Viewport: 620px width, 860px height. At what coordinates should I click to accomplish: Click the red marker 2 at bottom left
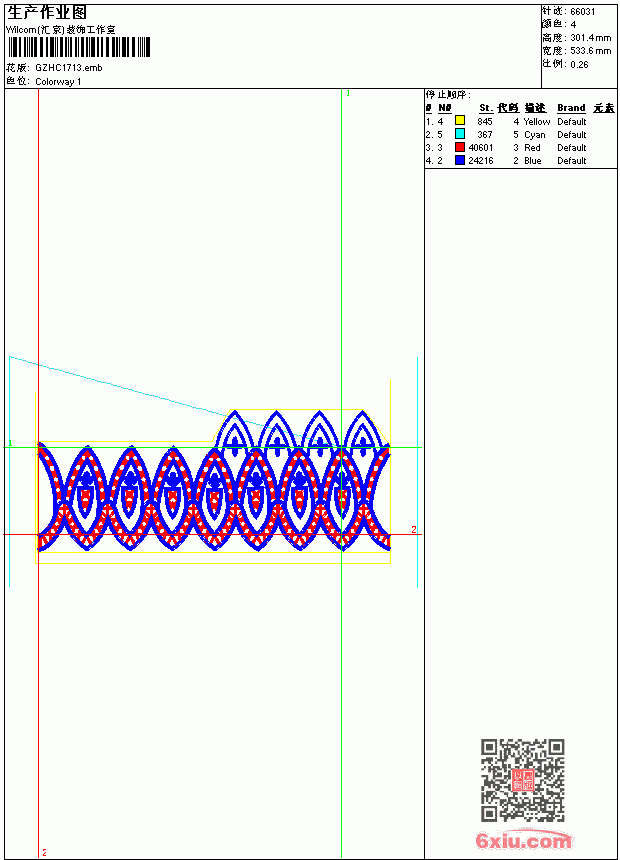click(44, 852)
